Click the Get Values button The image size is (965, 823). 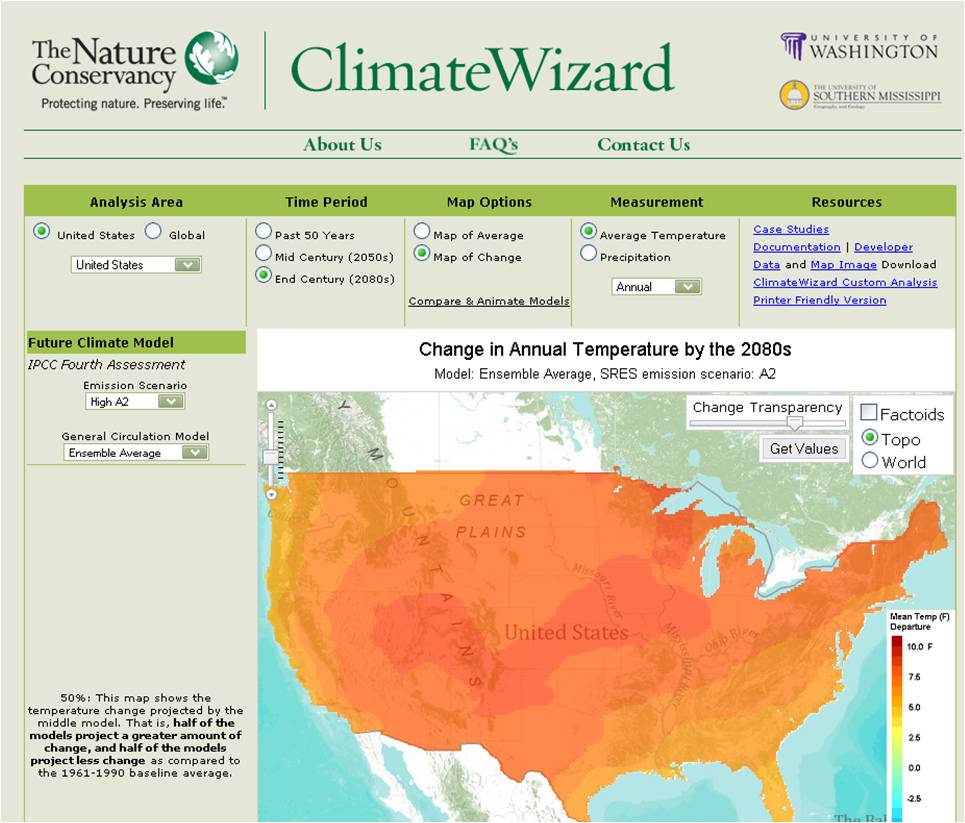pos(804,449)
